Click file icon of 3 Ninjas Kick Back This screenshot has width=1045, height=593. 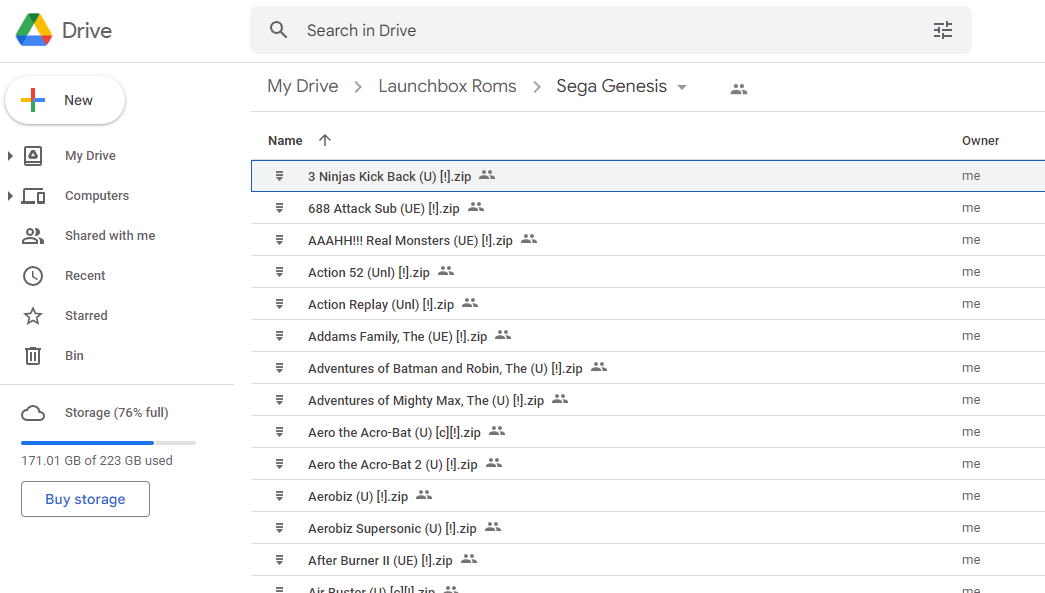pyautogui.click(x=279, y=176)
